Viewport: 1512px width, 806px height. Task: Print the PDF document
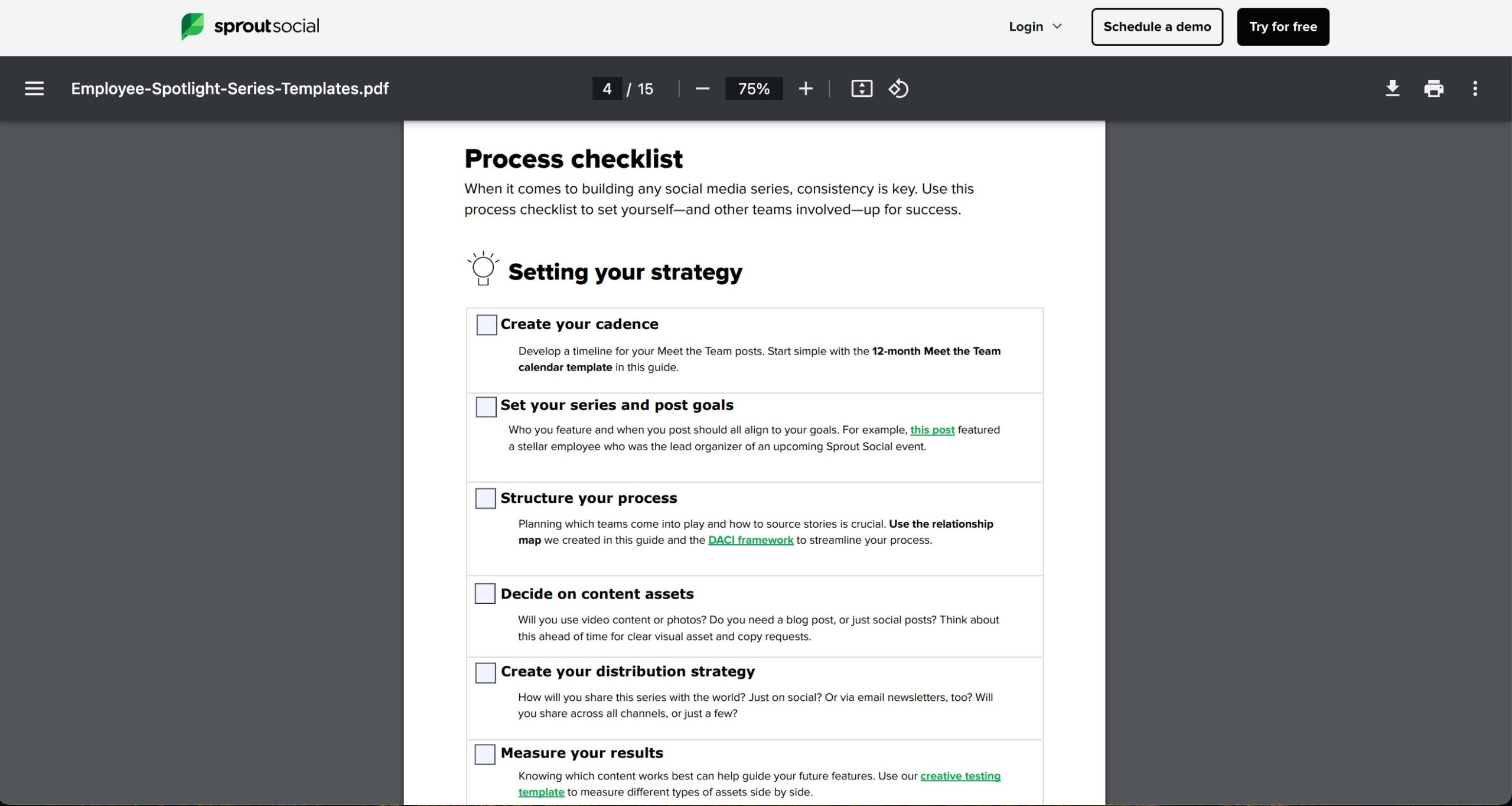click(x=1433, y=89)
